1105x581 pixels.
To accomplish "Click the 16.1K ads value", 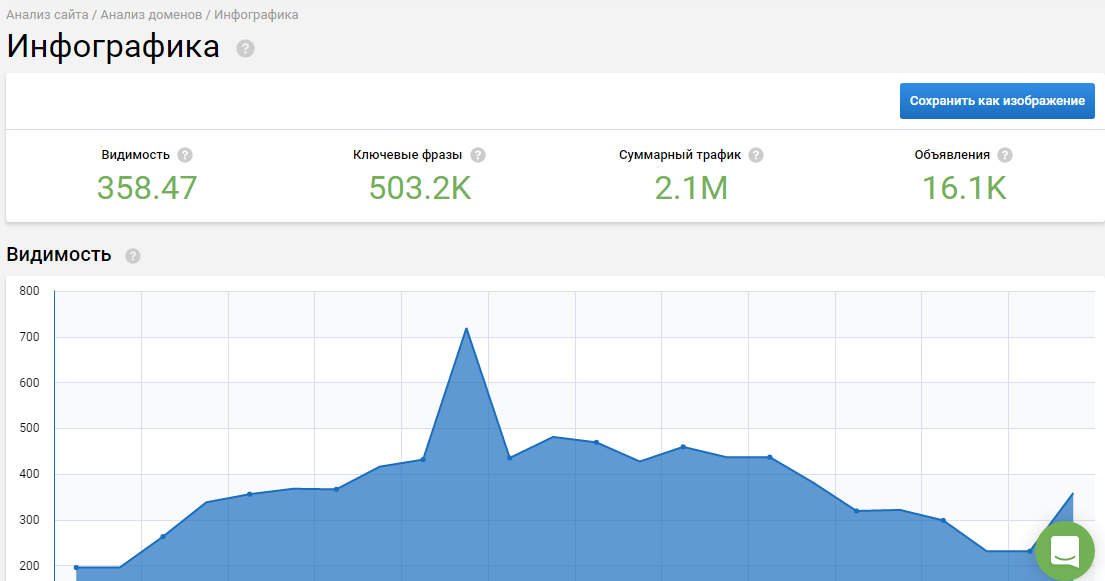I will (x=964, y=187).
